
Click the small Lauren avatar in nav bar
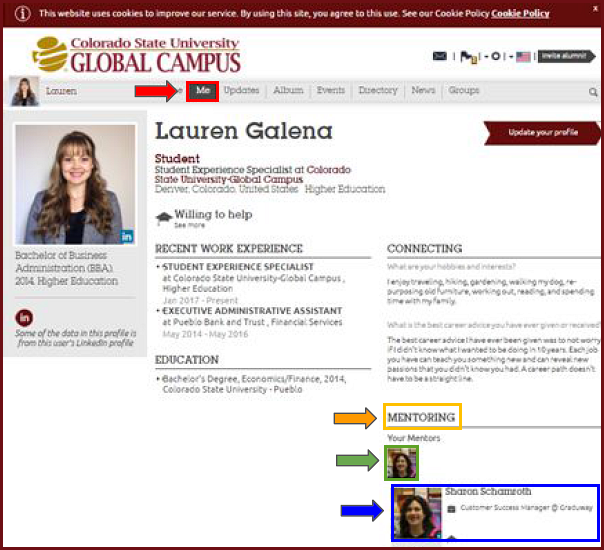[24, 91]
